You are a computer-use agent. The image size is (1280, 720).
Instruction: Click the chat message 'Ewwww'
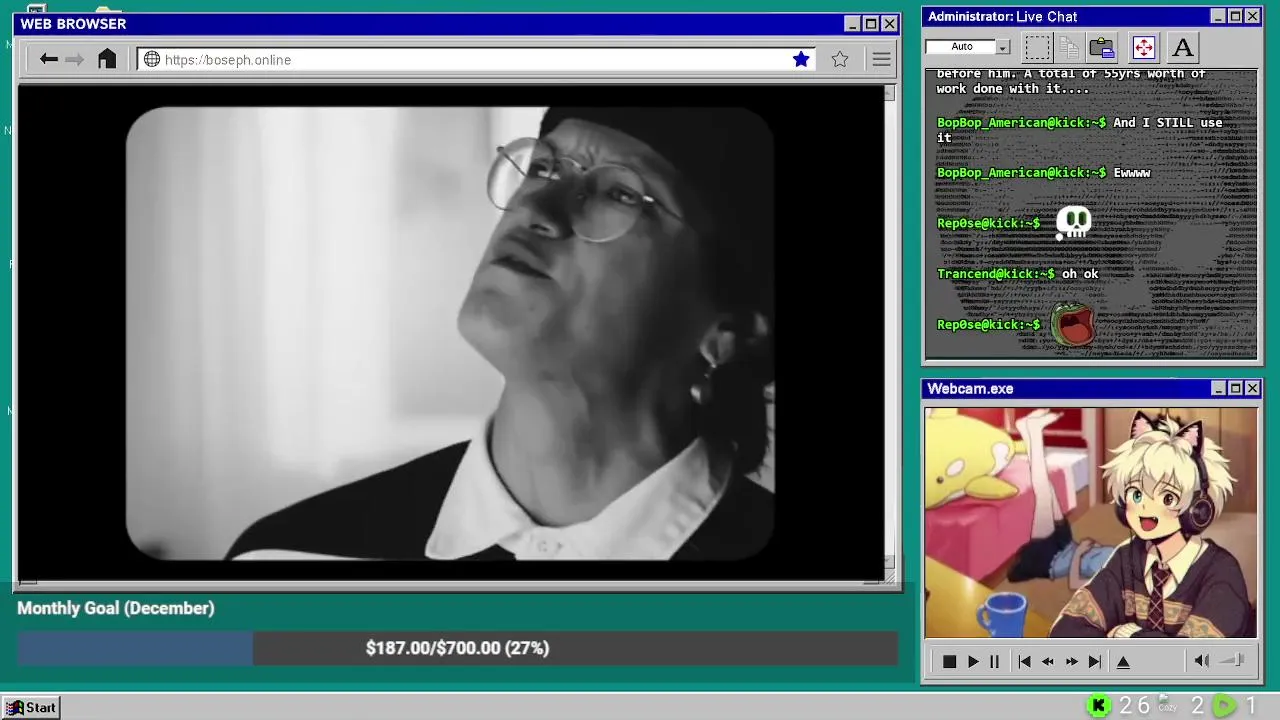click(1132, 173)
